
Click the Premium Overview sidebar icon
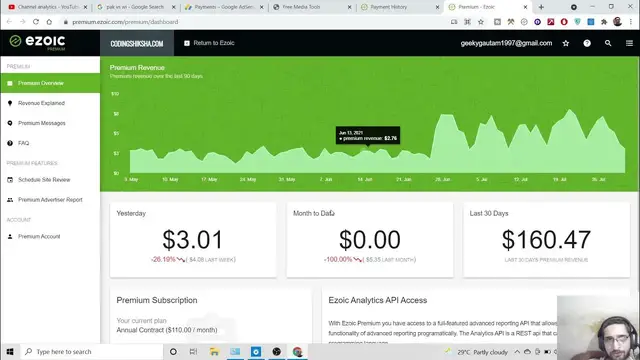click(x=10, y=83)
